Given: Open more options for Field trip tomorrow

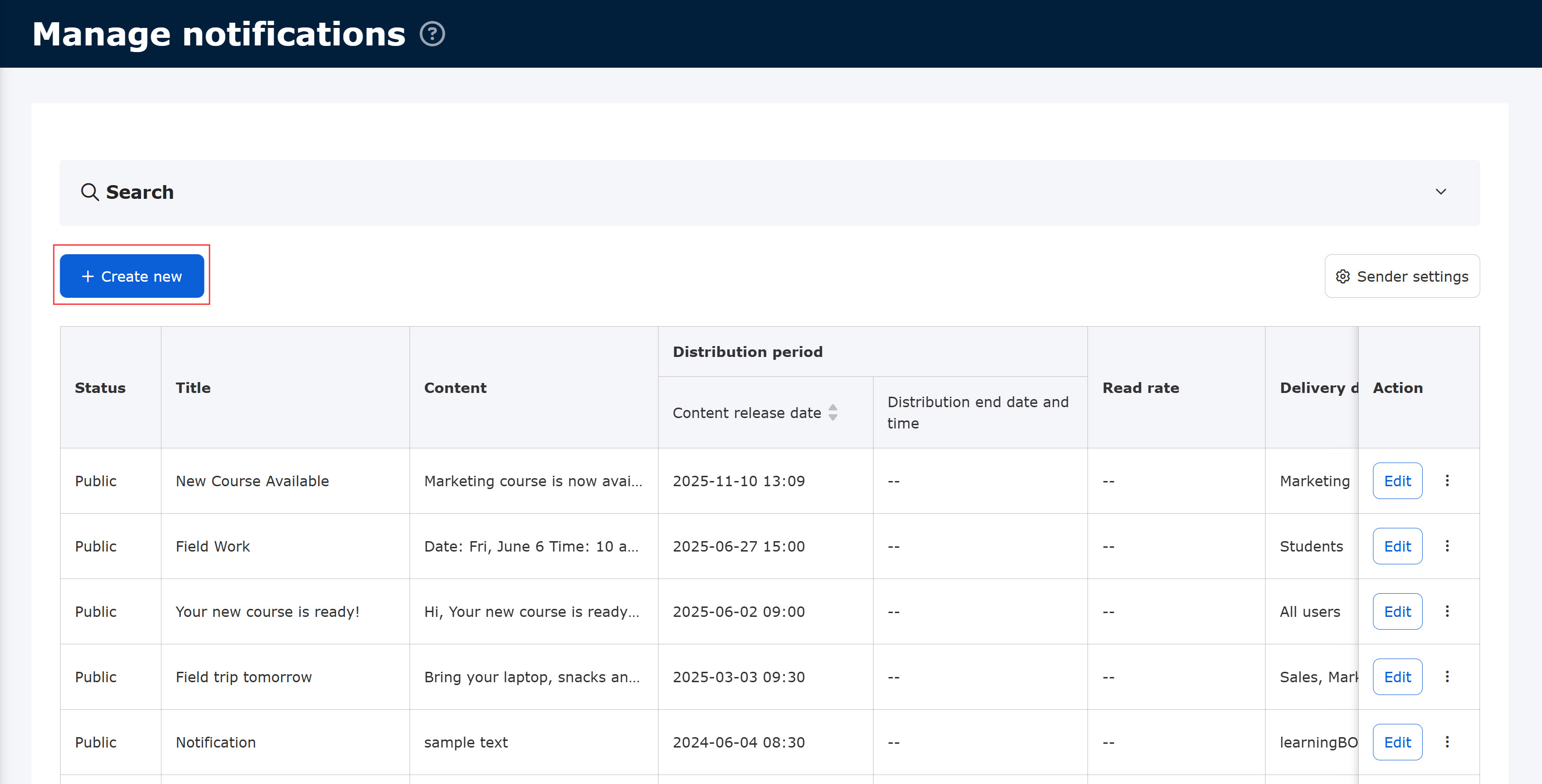Looking at the screenshot, I should (x=1447, y=676).
